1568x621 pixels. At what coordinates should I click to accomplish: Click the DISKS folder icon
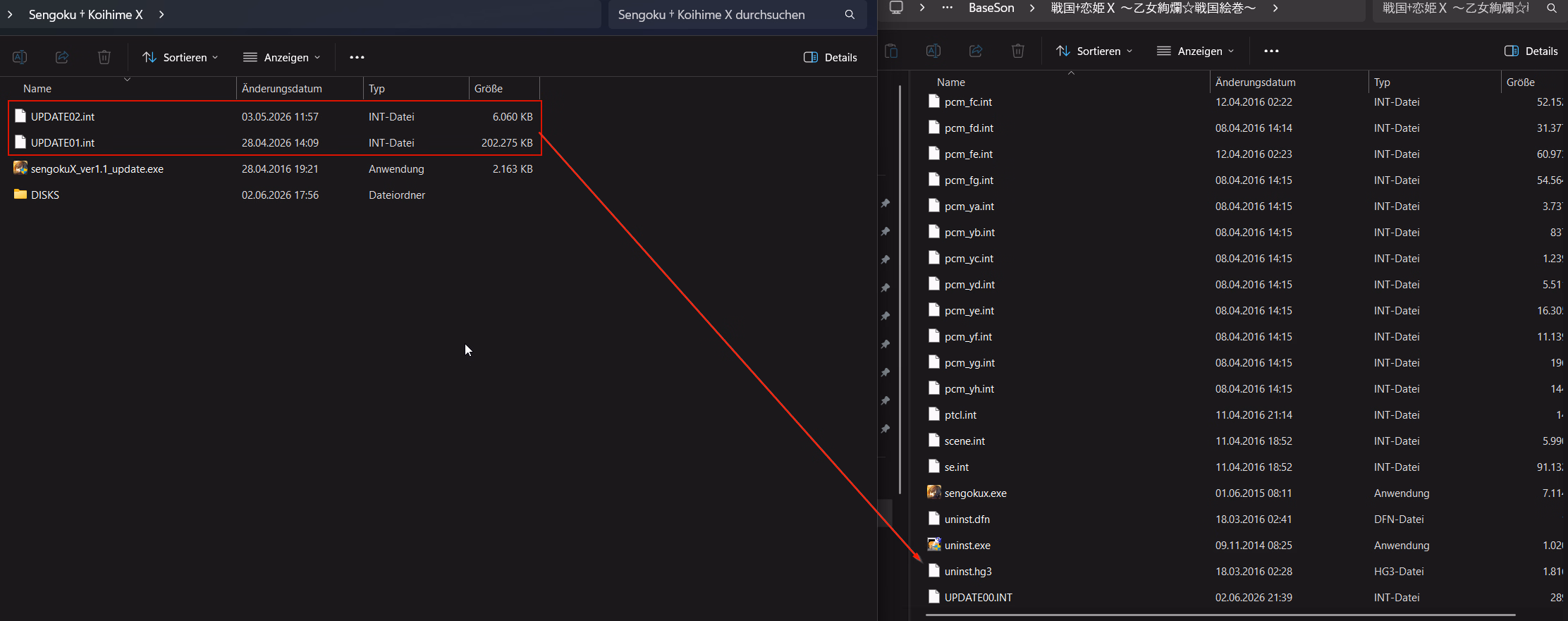20,195
